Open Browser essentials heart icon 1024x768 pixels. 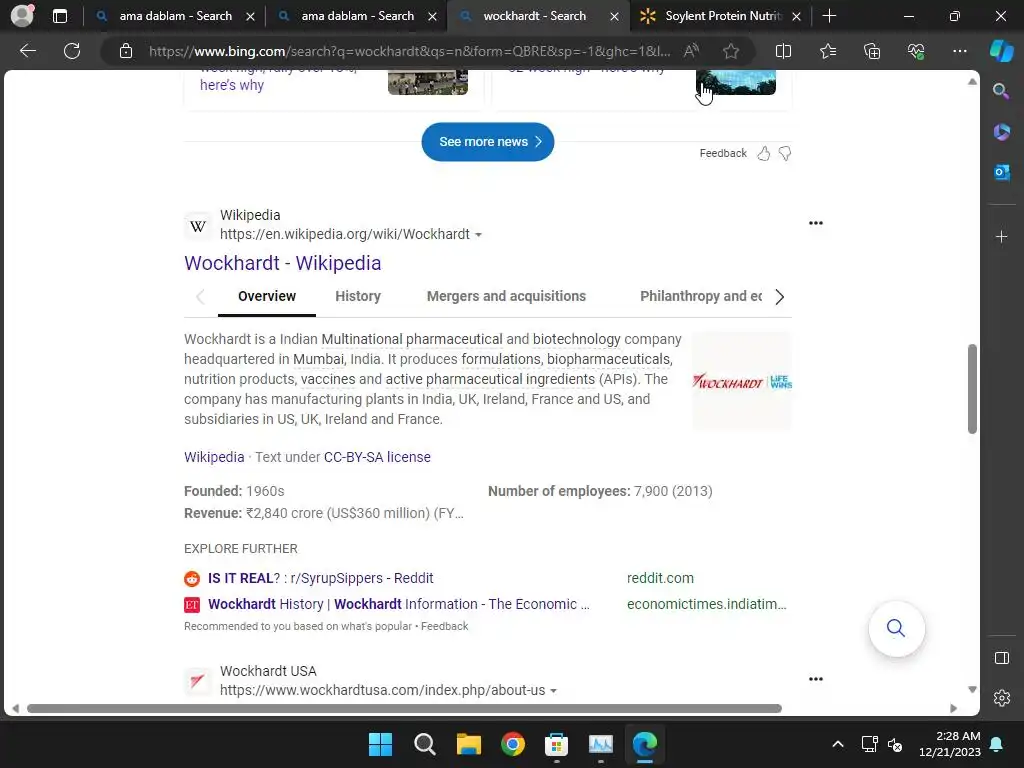[x=916, y=51]
